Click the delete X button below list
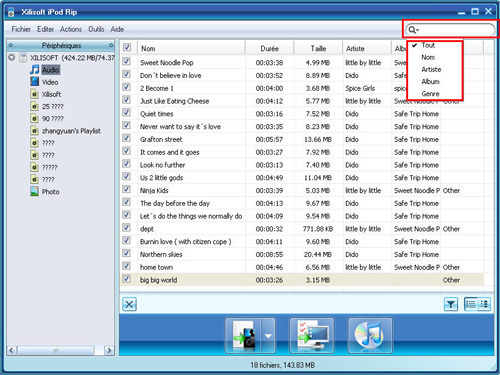 (129, 304)
